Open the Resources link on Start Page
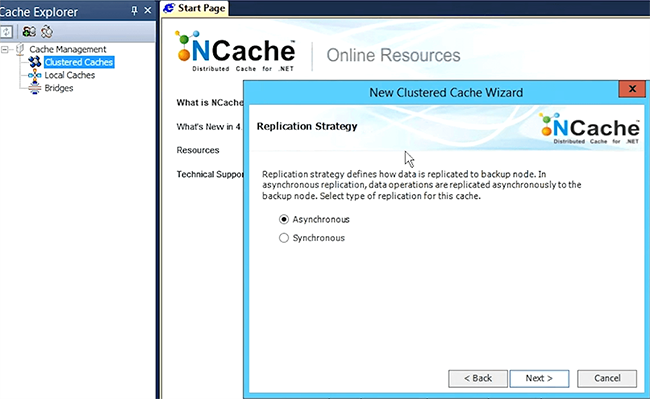 pyautogui.click(x=198, y=150)
